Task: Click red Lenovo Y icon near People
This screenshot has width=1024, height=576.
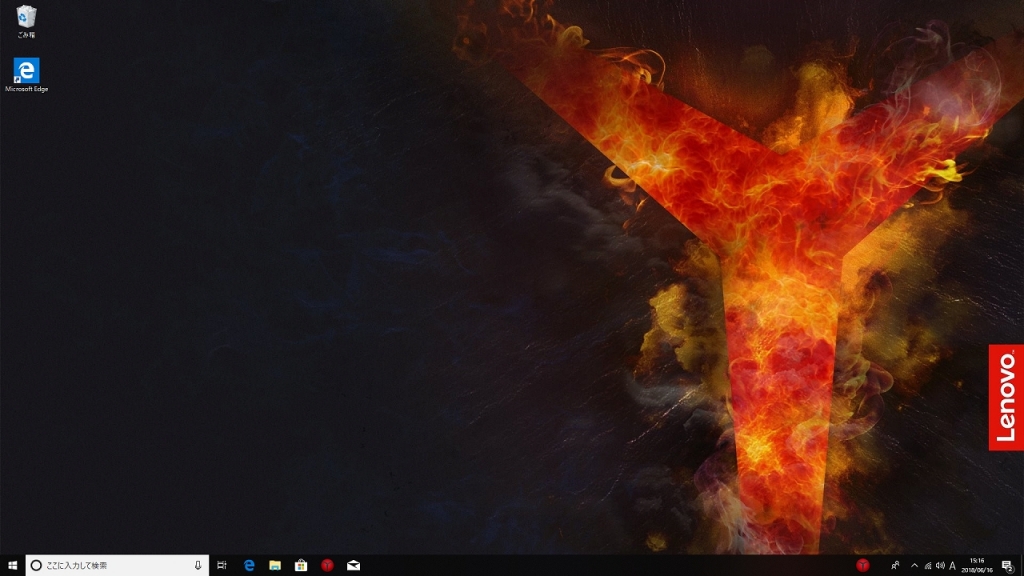Action: tap(863, 565)
